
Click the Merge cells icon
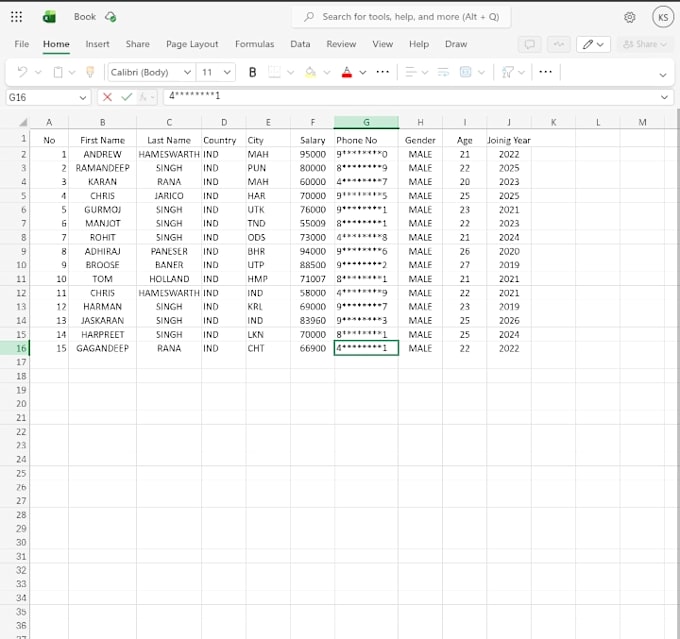[x=465, y=72]
